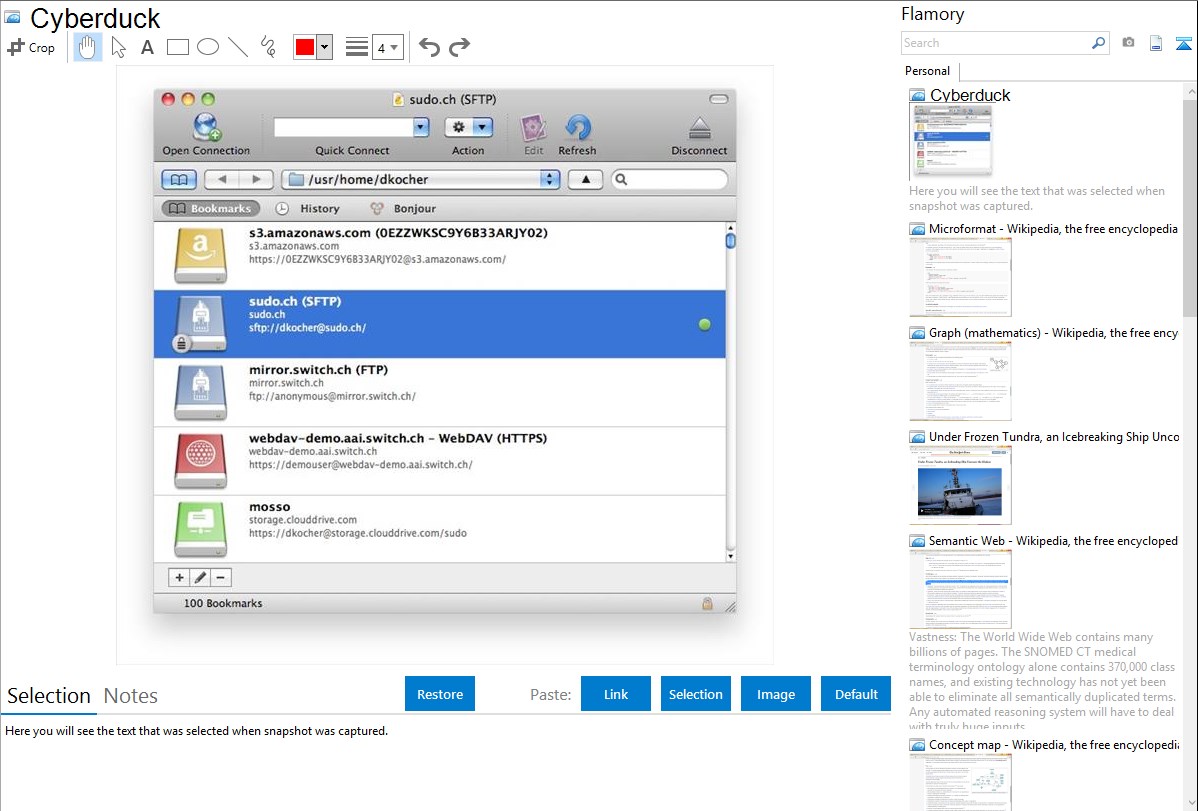Select the webdav-demo.aai.switch.ch bookmark

[439, 461]
